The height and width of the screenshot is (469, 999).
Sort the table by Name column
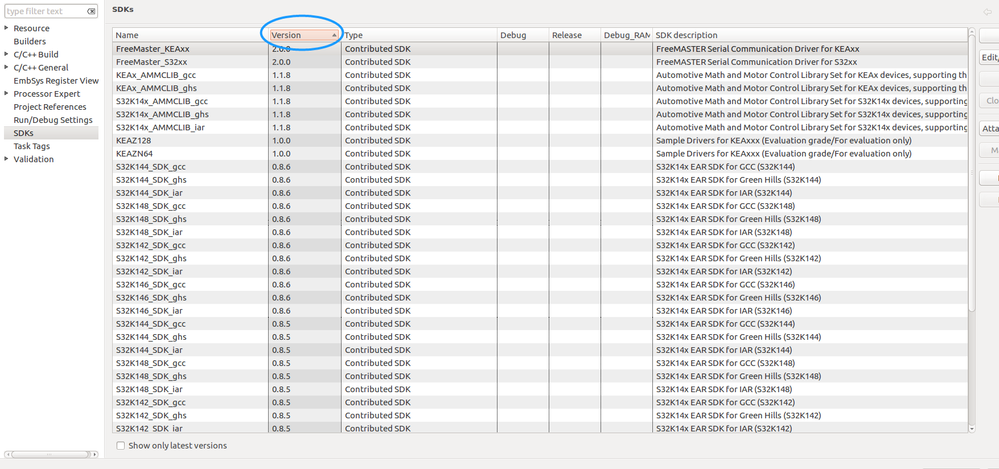click(190, 35)
